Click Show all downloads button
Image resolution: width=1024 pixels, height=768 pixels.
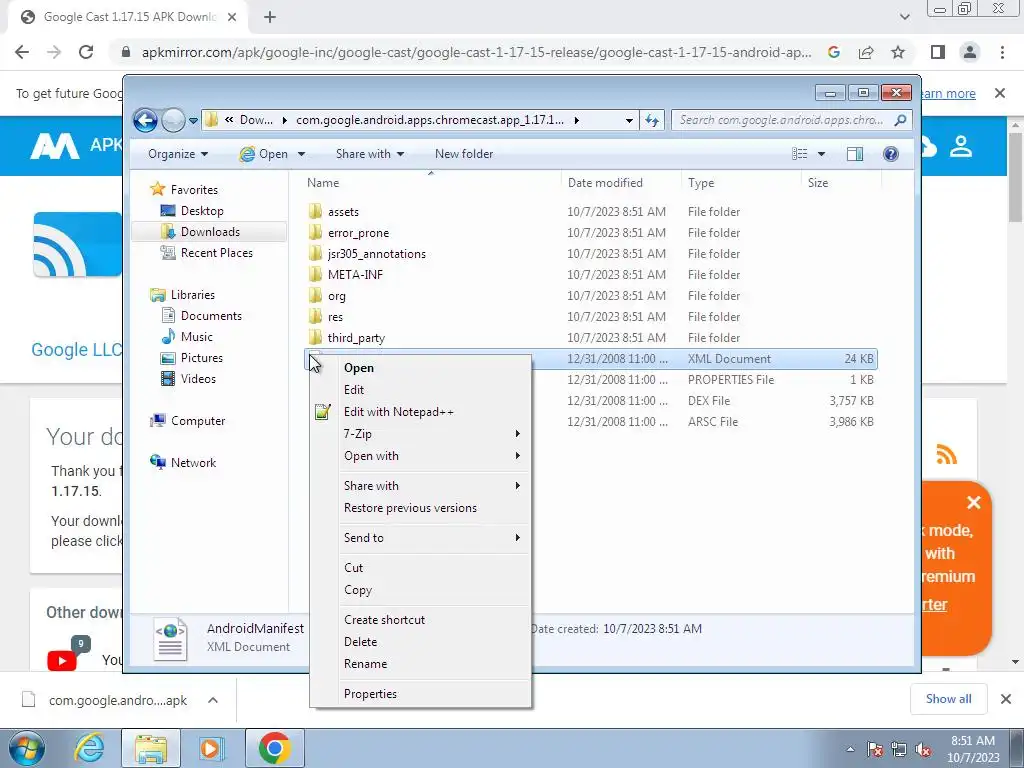coord(948,699)
